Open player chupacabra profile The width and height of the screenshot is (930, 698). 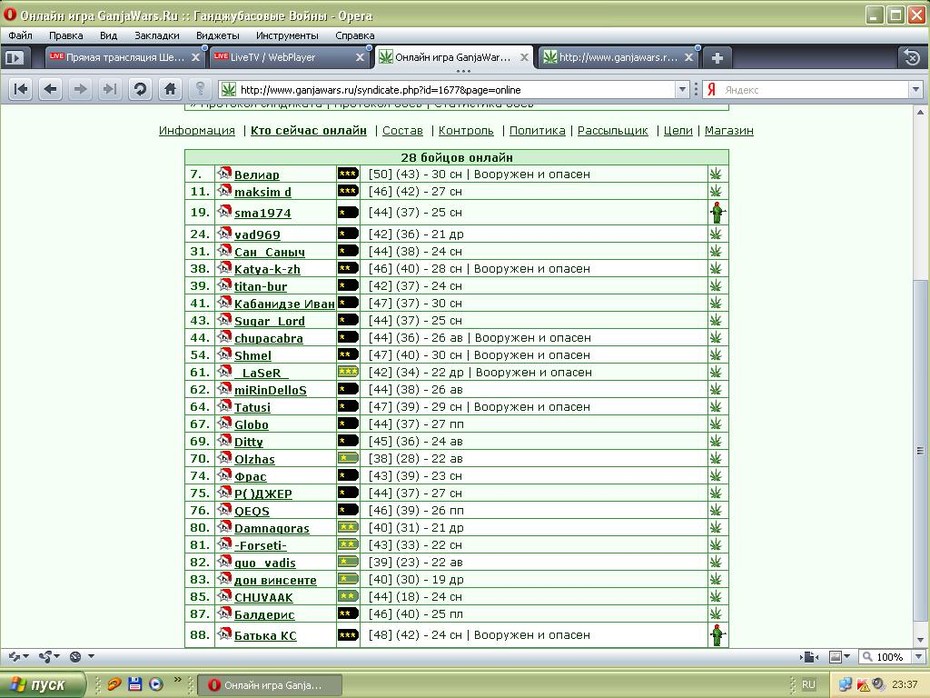(269, 338)
